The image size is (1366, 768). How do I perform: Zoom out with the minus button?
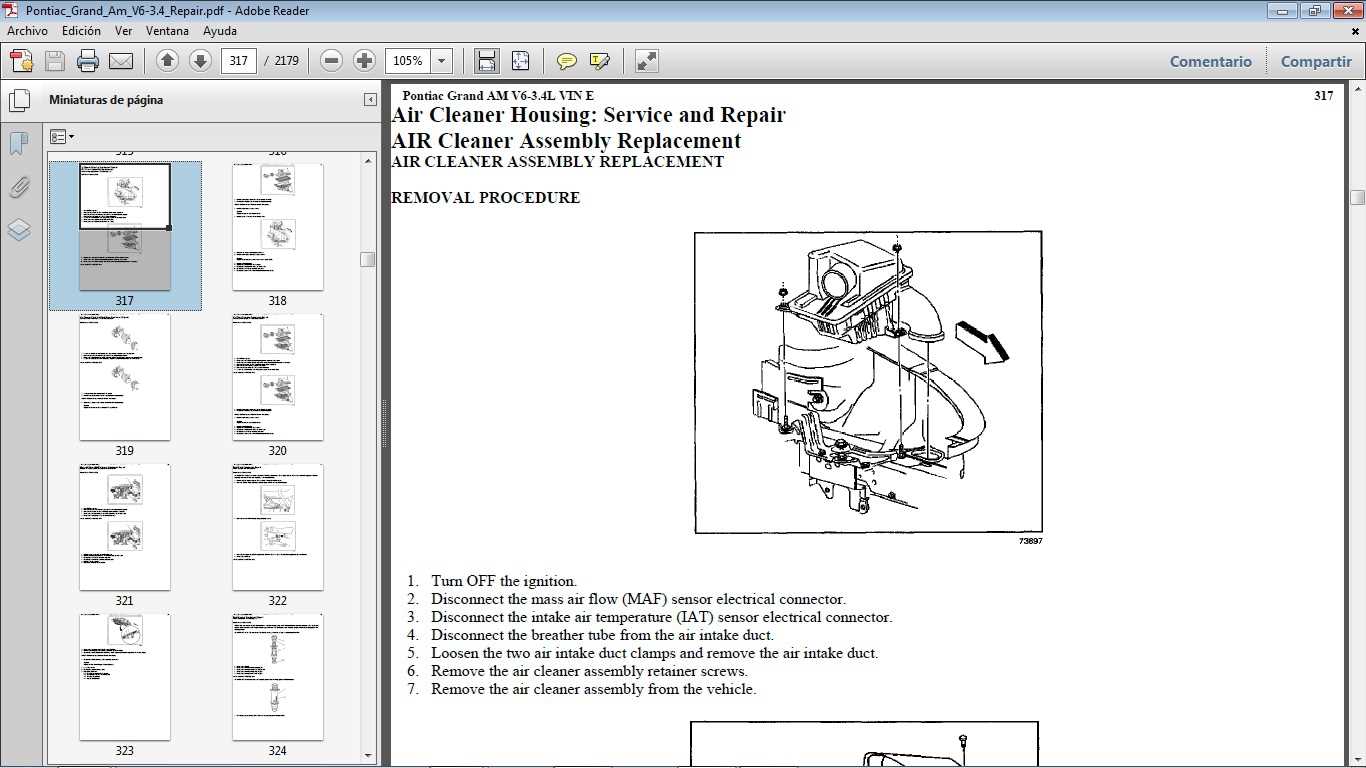(332, 61)
